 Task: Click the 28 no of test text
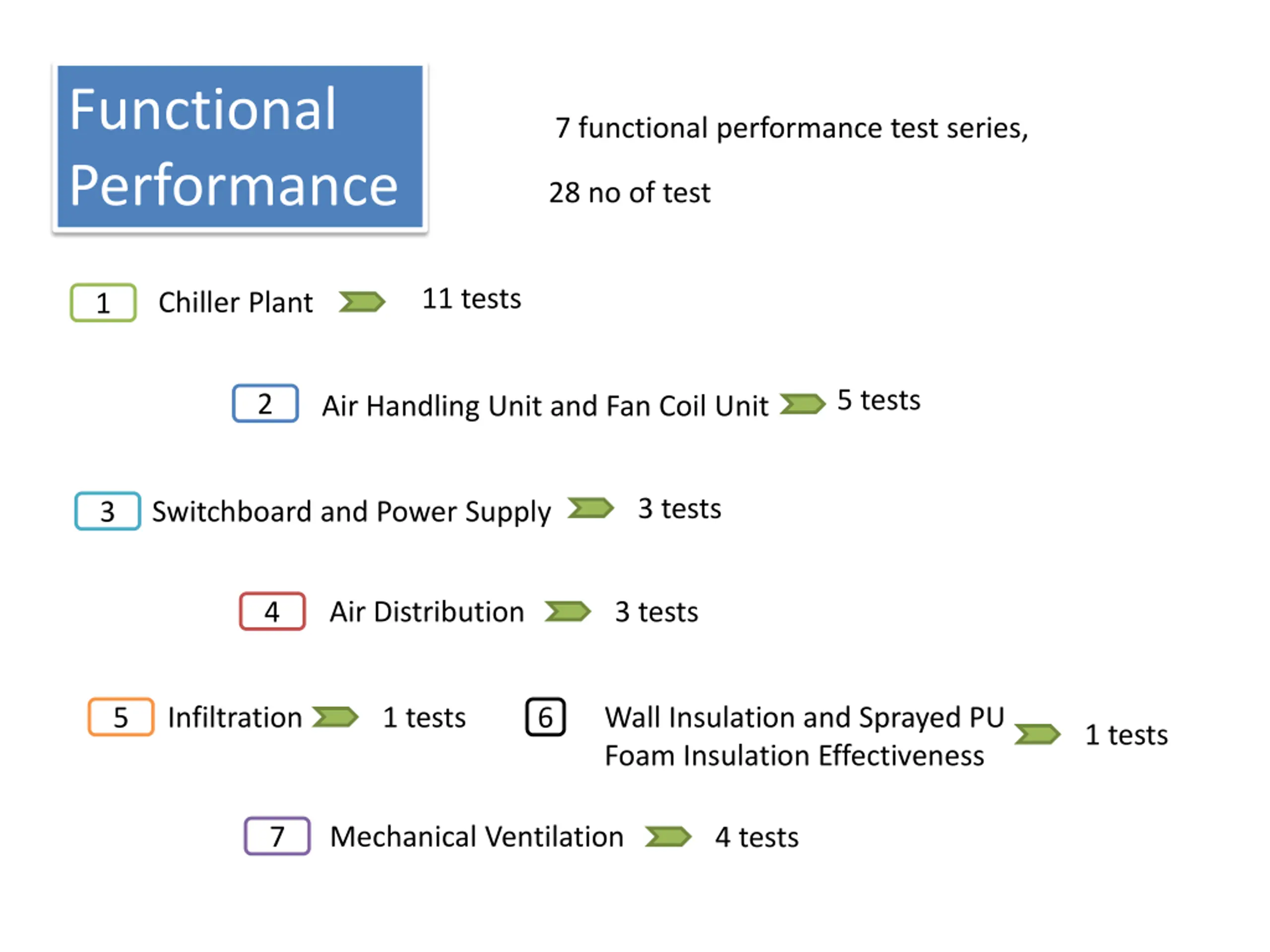[x=629, y=193]
